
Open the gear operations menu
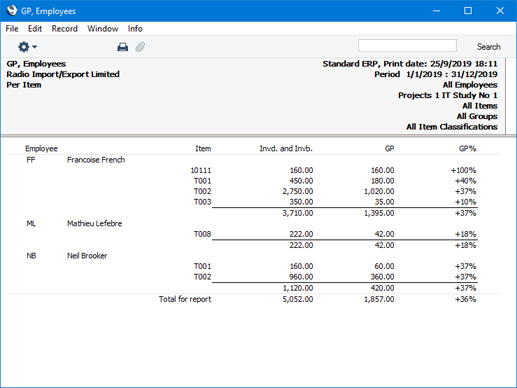(27, 47)
